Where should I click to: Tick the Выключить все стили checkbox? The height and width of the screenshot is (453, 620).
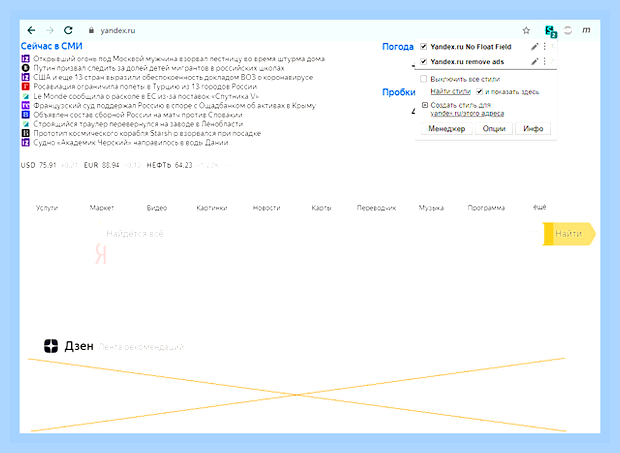(x=423, y=79)
